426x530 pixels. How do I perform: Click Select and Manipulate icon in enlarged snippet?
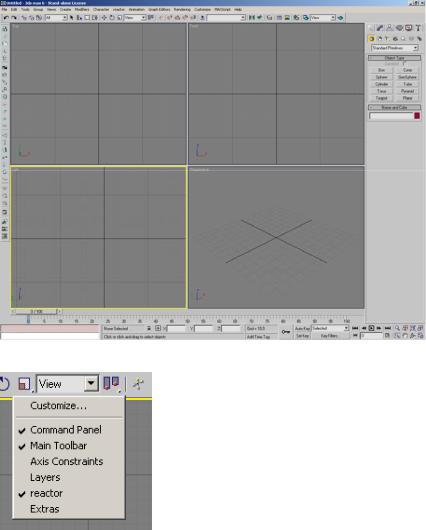pos(138,384)
